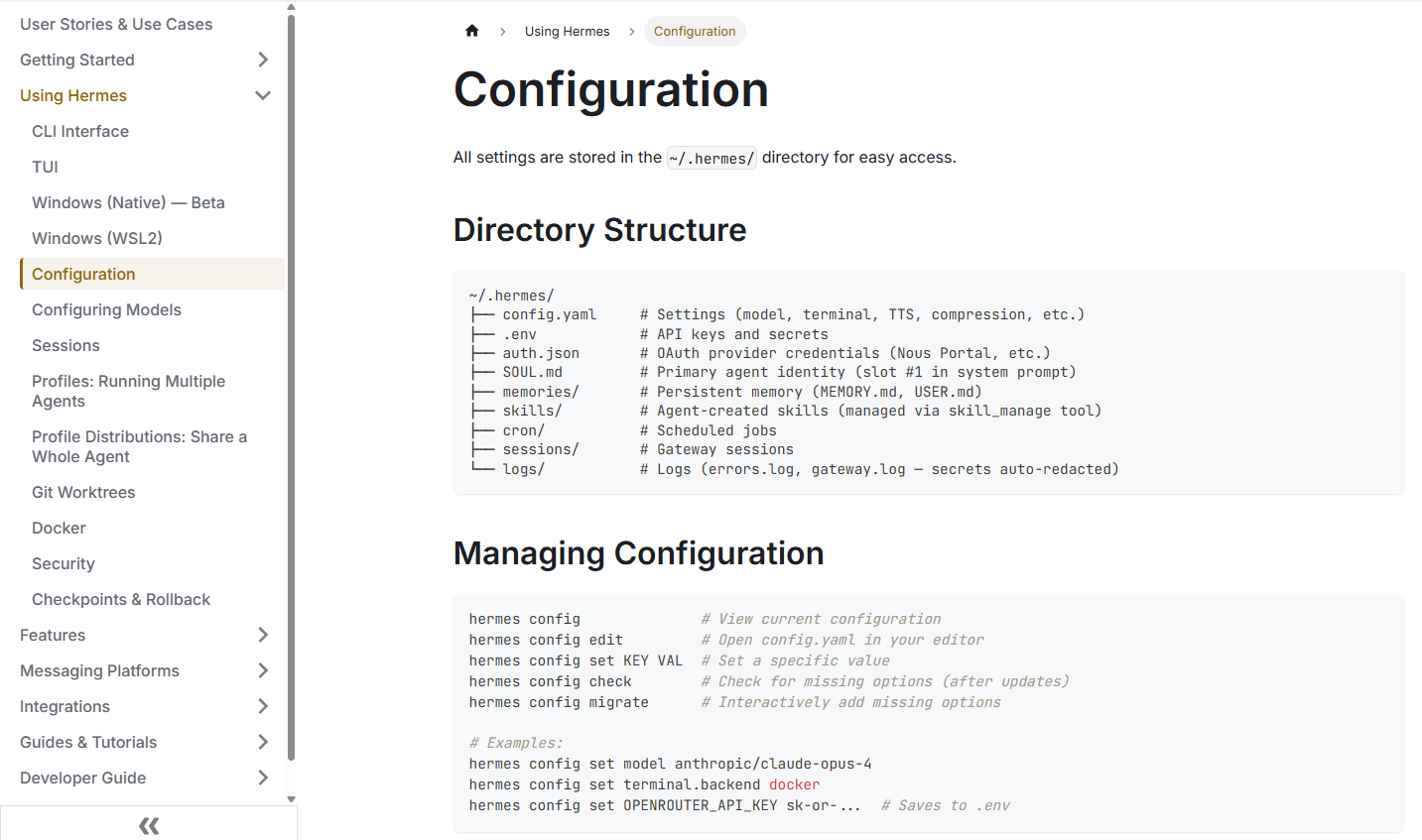
Task: Open the Features sidebar category
Action: click(x=53, y=635)
